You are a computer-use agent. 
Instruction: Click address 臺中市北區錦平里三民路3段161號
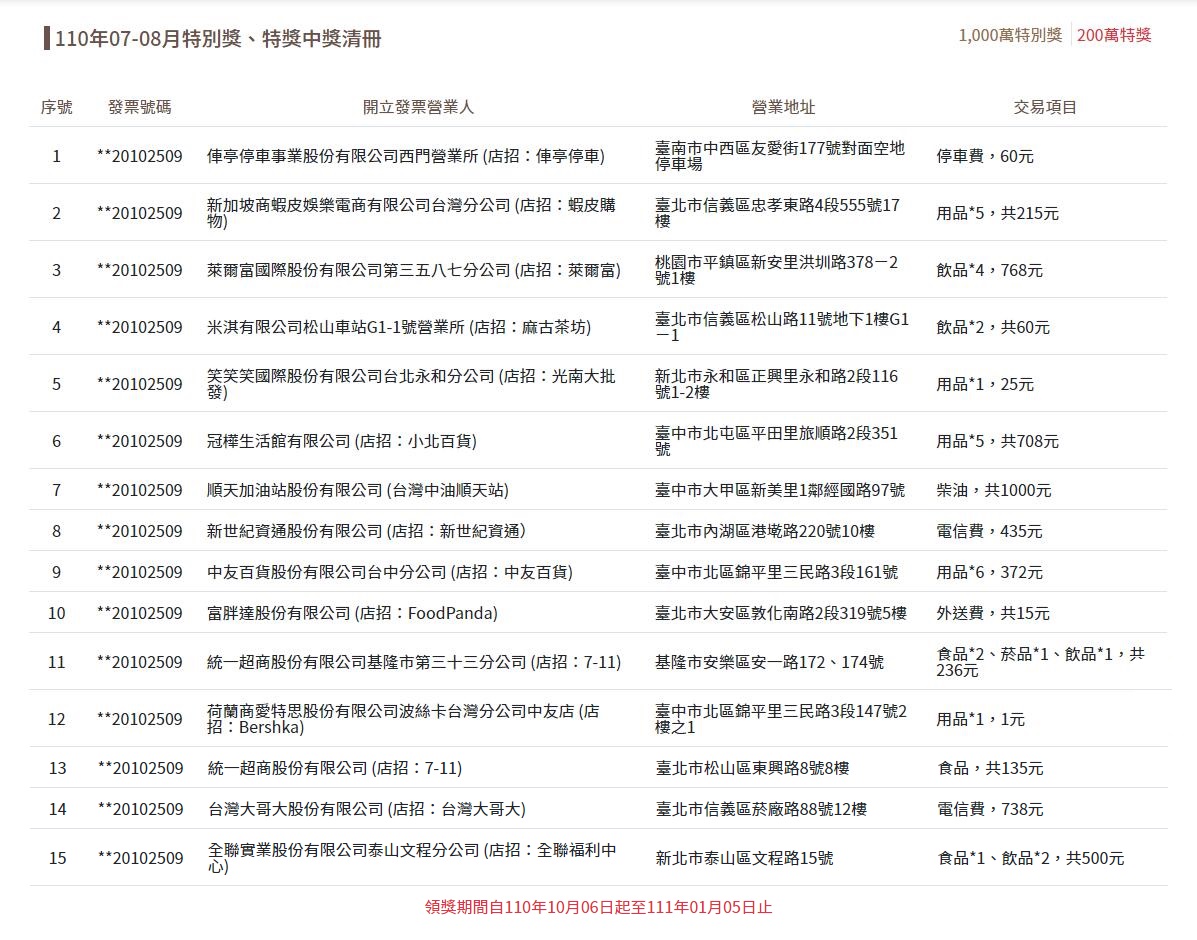pos(776,572)
